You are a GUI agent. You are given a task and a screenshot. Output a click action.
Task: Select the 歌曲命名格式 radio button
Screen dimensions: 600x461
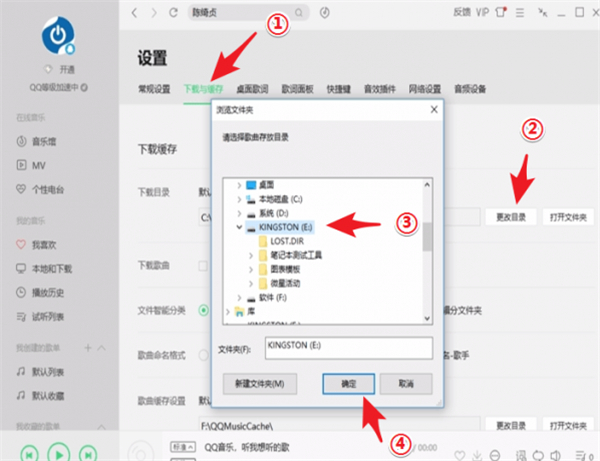pos(204,355)
